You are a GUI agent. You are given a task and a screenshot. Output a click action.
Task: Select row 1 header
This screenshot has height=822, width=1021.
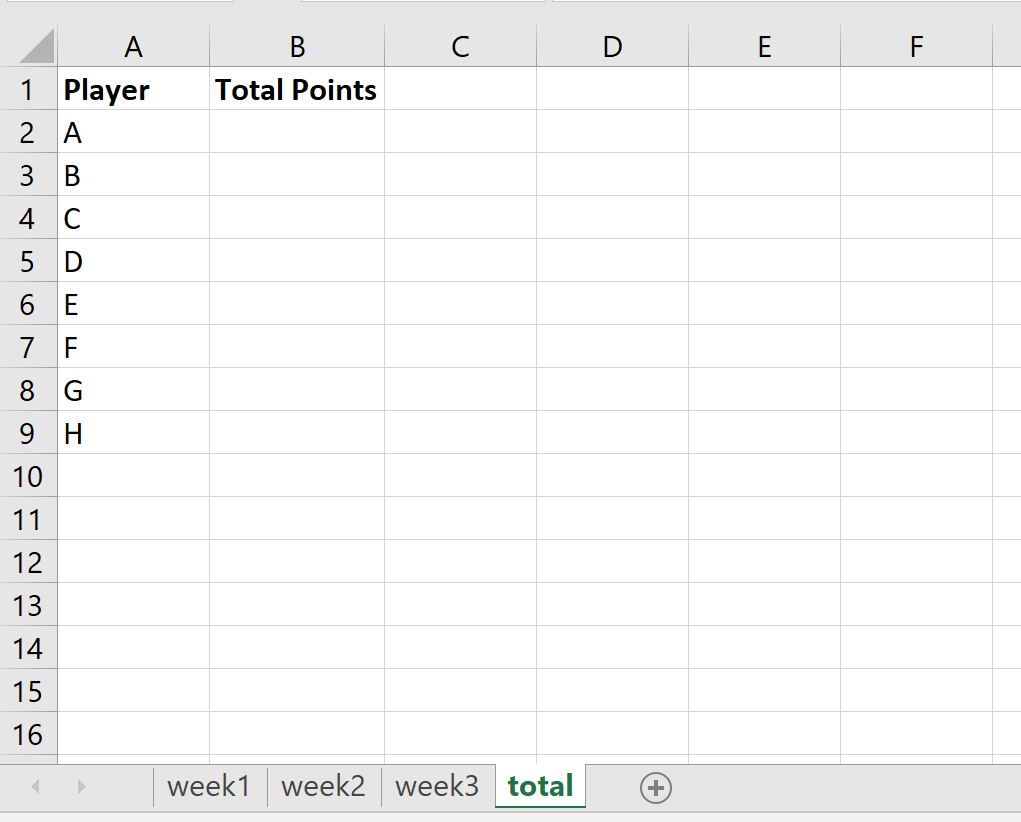pos(27,90)
